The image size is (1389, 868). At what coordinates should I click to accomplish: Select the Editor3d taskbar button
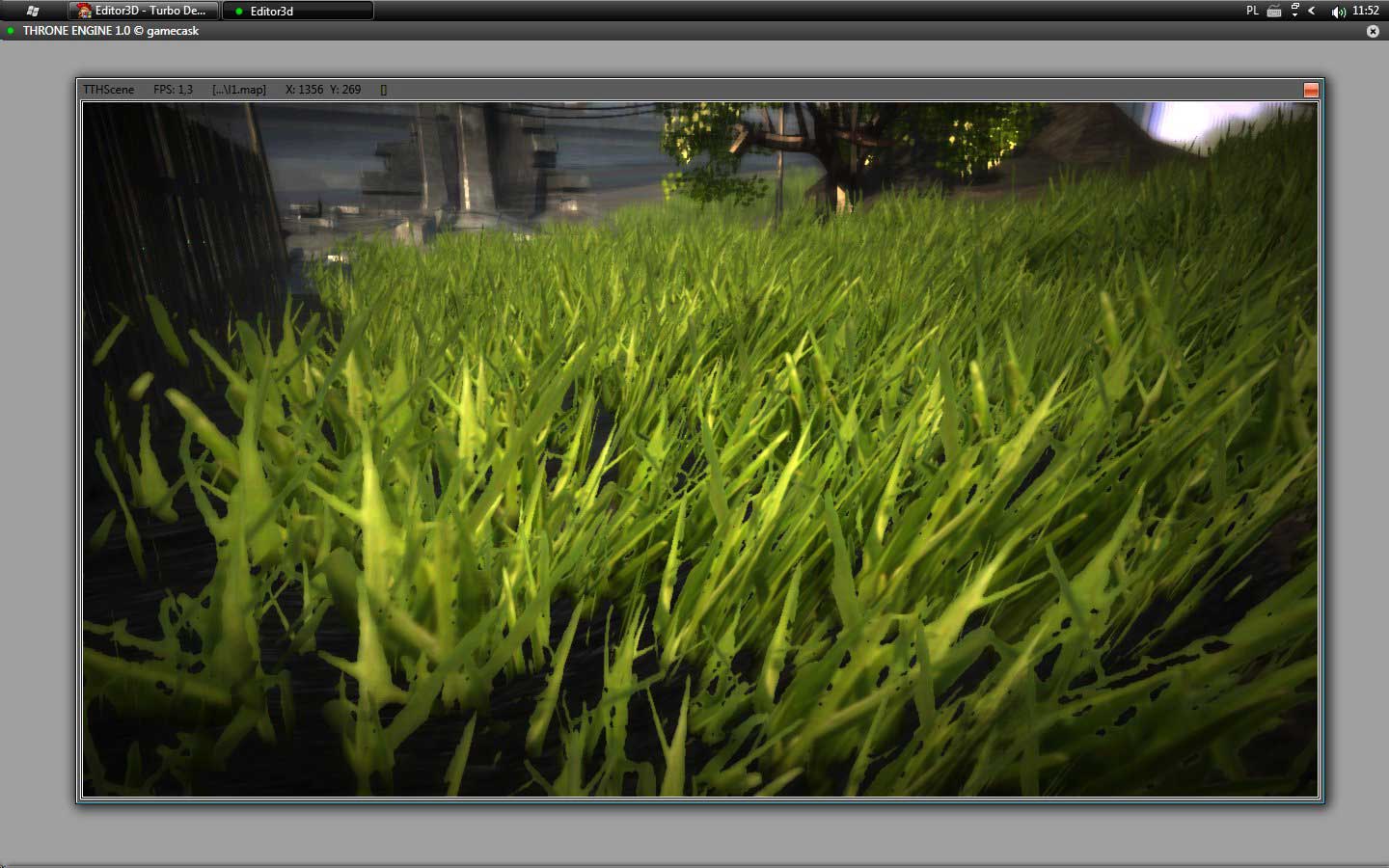298,11
